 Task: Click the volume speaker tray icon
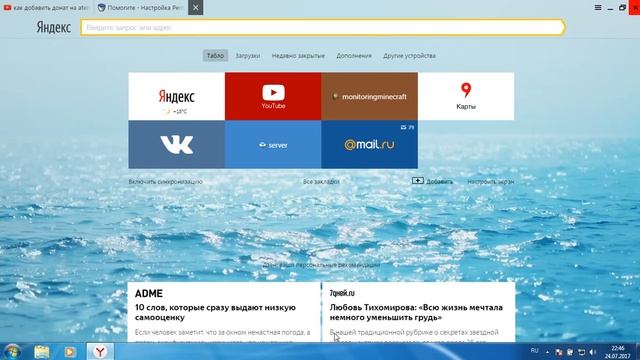[x=593, y=352]
